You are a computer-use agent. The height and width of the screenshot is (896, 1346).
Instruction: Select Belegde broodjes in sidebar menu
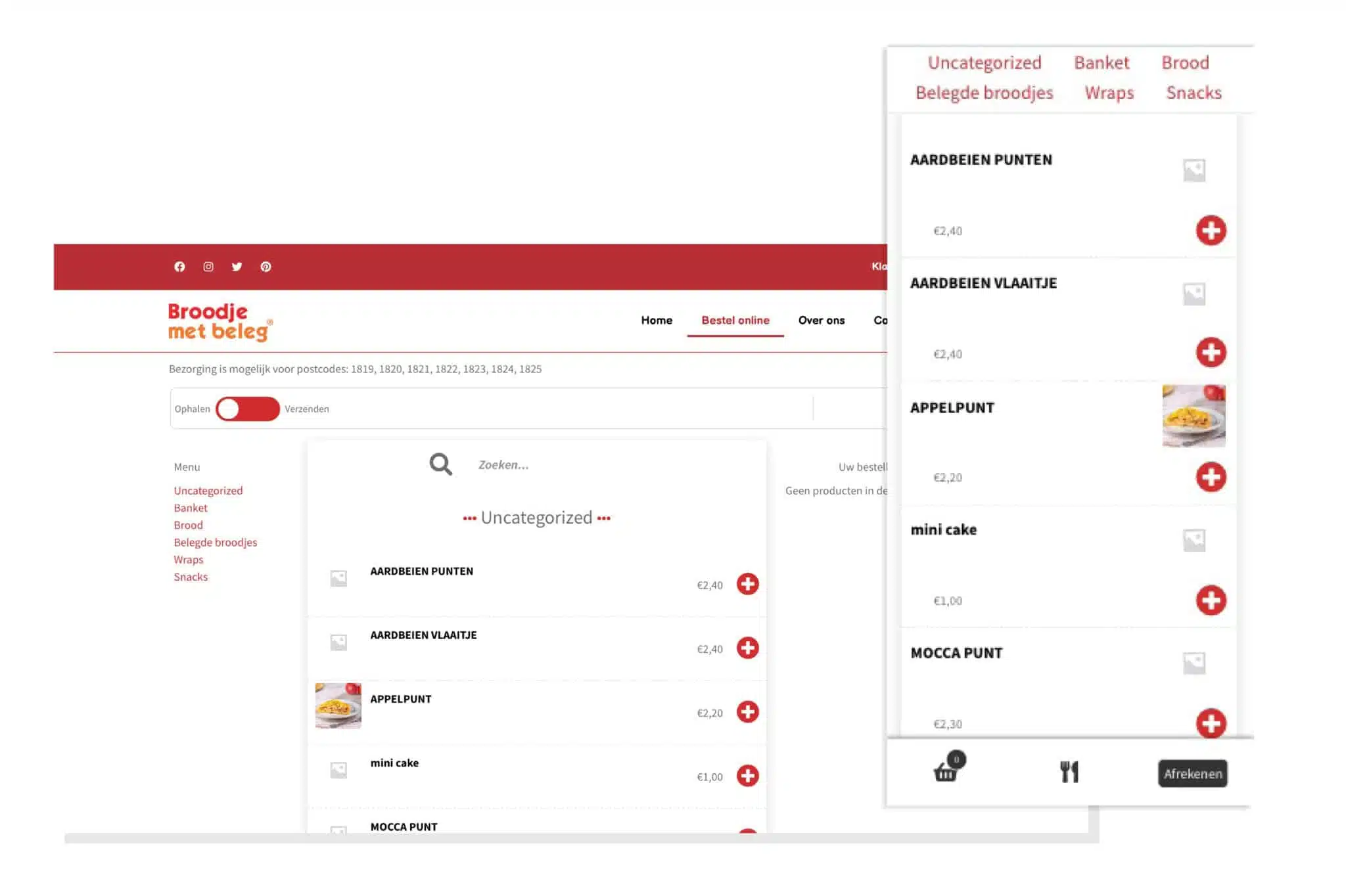click(215, 543)
